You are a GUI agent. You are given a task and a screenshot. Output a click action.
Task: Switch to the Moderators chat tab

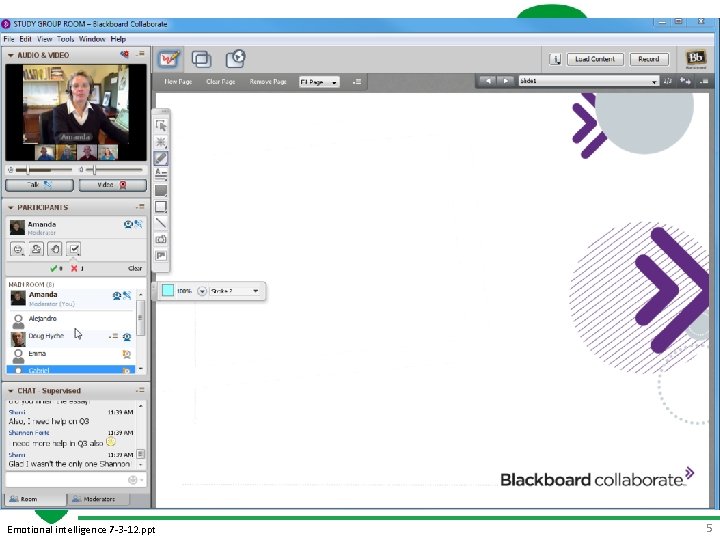98,499
